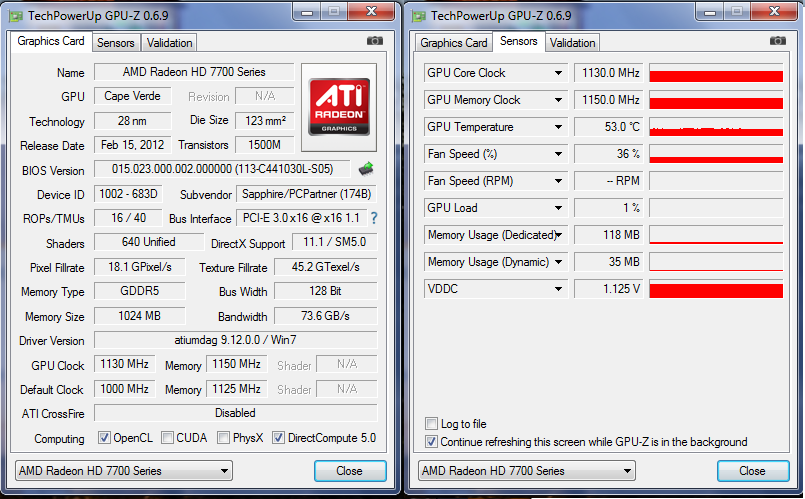Click the Close button in the Sensors window

(x=753, y=471)
